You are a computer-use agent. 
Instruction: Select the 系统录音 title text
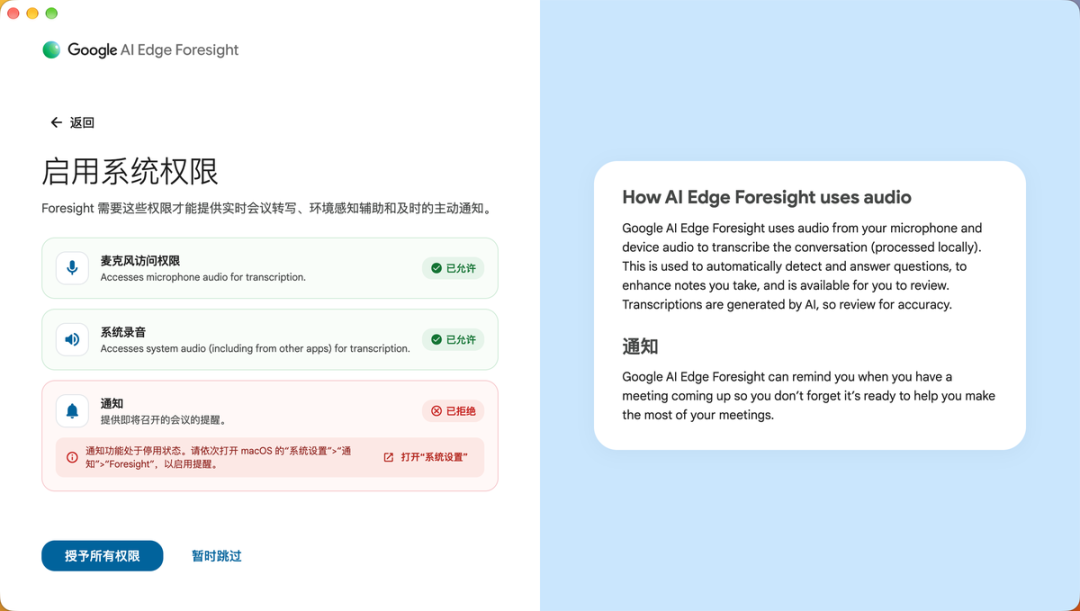click(123, 332)
